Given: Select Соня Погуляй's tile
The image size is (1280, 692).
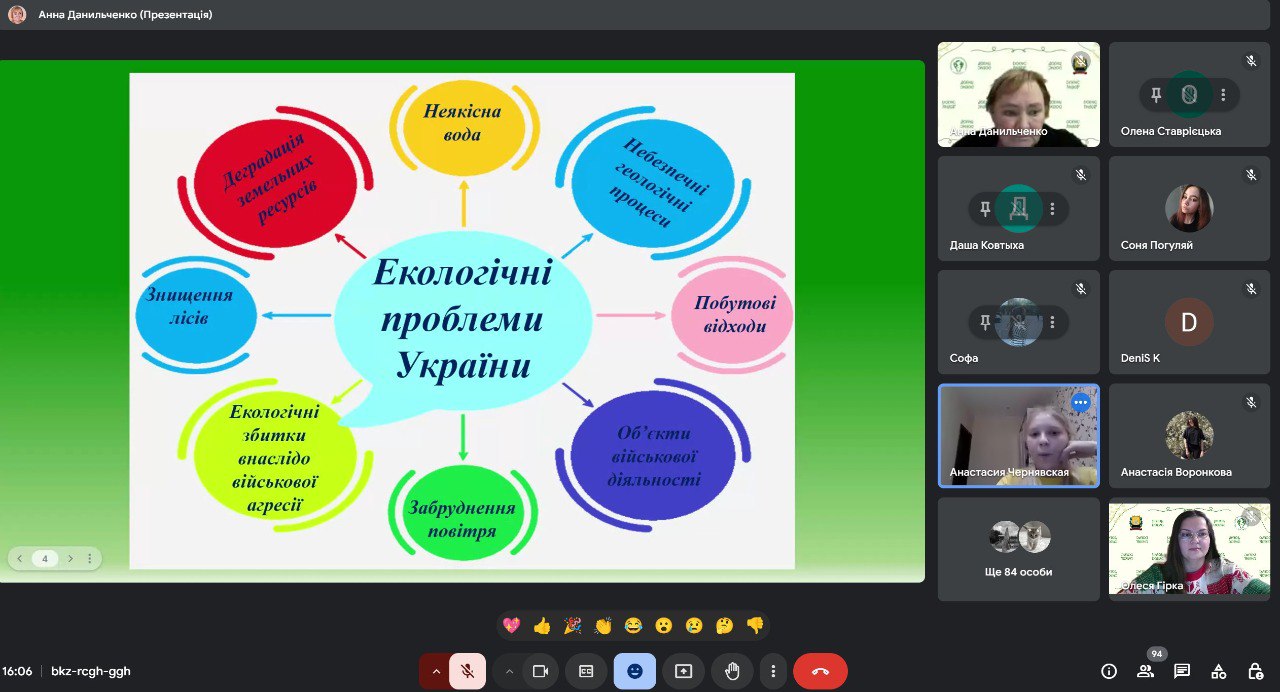Looking at the screenshot, I should coord(1189,208).
